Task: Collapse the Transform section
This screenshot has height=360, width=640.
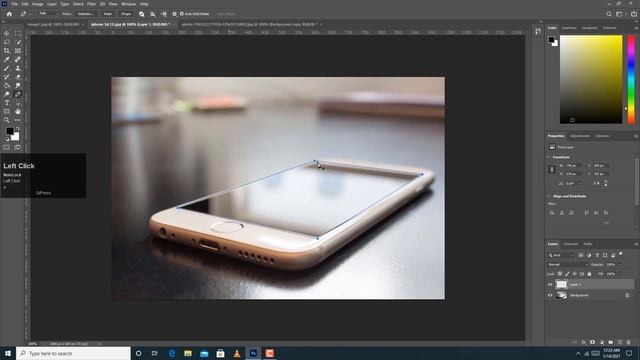Action: pyautogui.click(x=549, y=157)
